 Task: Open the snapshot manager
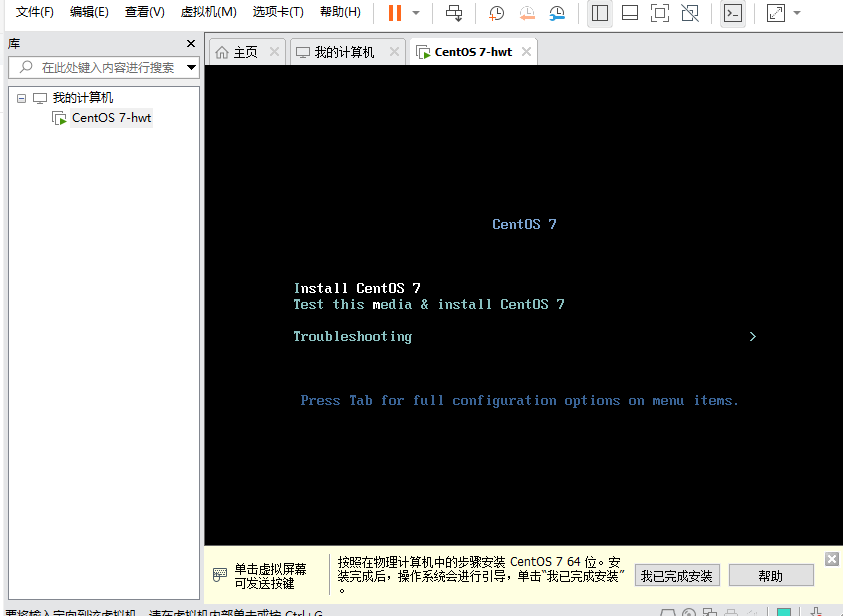pos(557,13)
